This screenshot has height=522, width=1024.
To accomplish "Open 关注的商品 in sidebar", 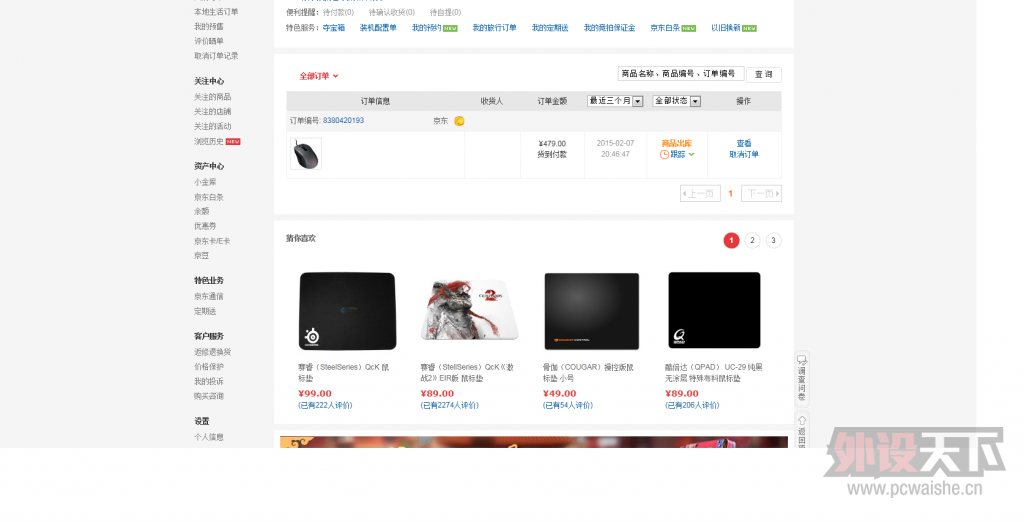I will tap(212, 97).
